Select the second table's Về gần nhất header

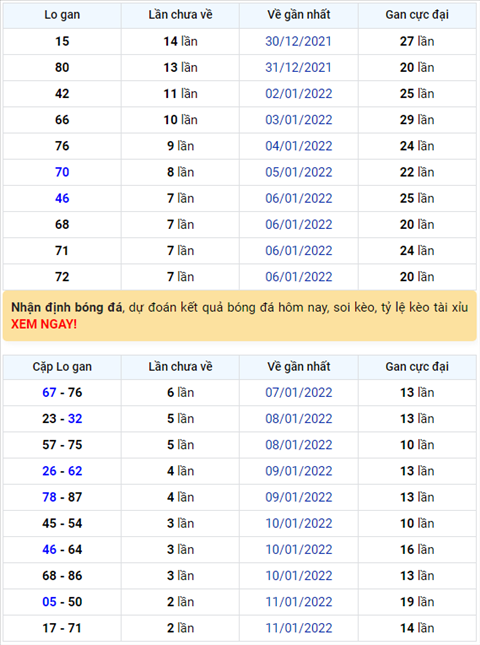299,367
